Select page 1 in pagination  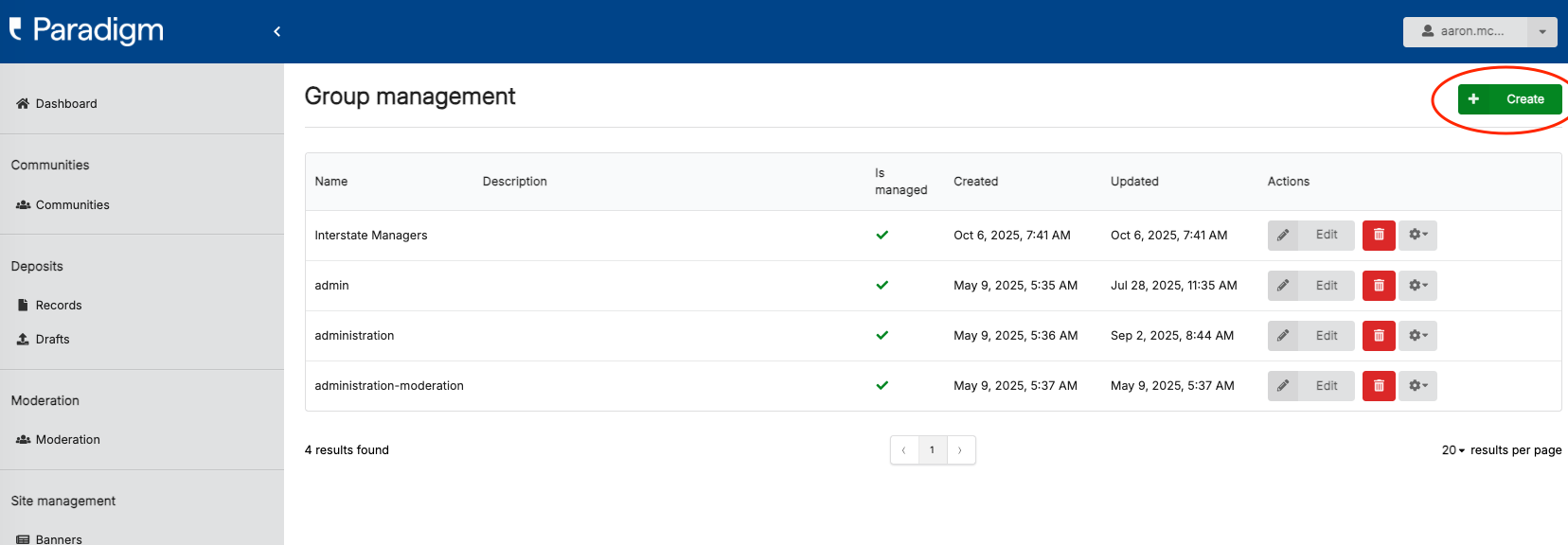click(932, 450)
